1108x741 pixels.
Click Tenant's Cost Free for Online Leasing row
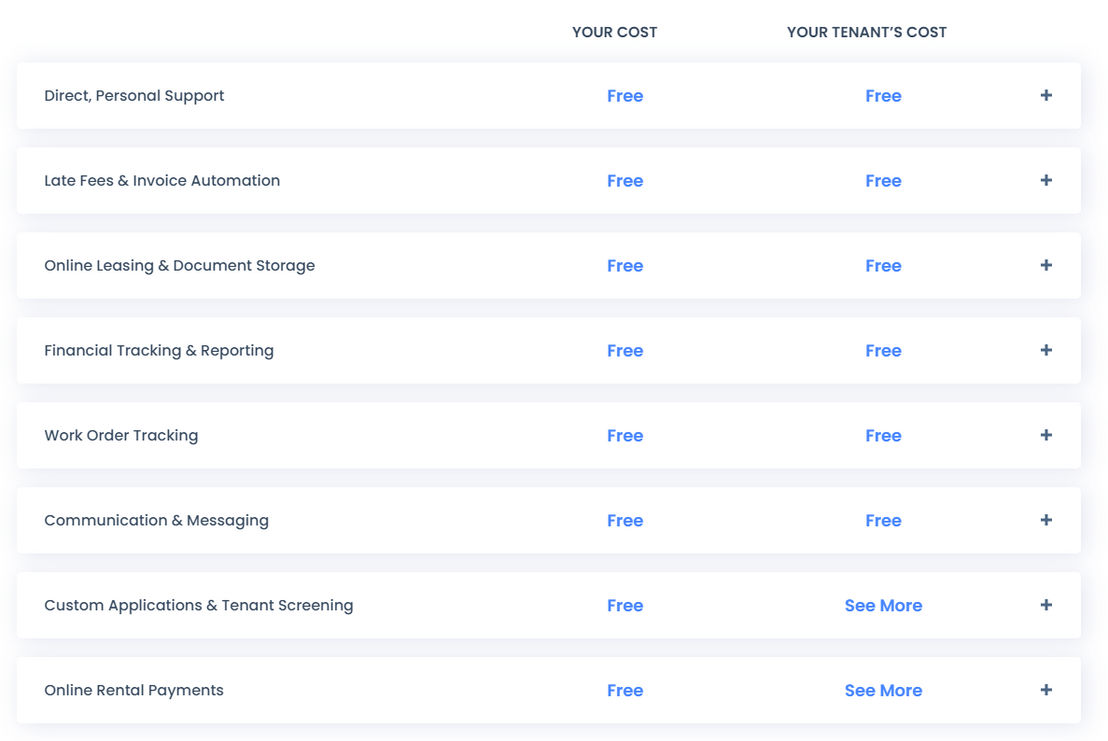[883, 266]
